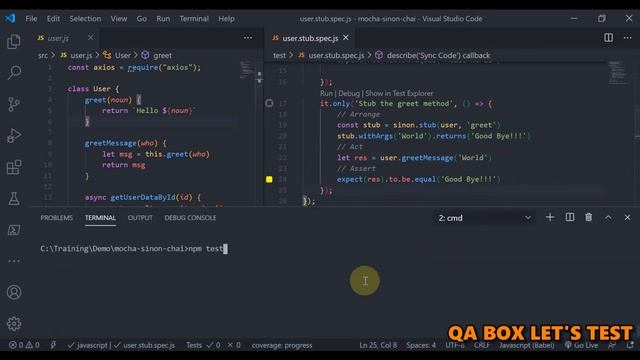Kill terminal with trash icon
The image size is (640, 360).
589,218
